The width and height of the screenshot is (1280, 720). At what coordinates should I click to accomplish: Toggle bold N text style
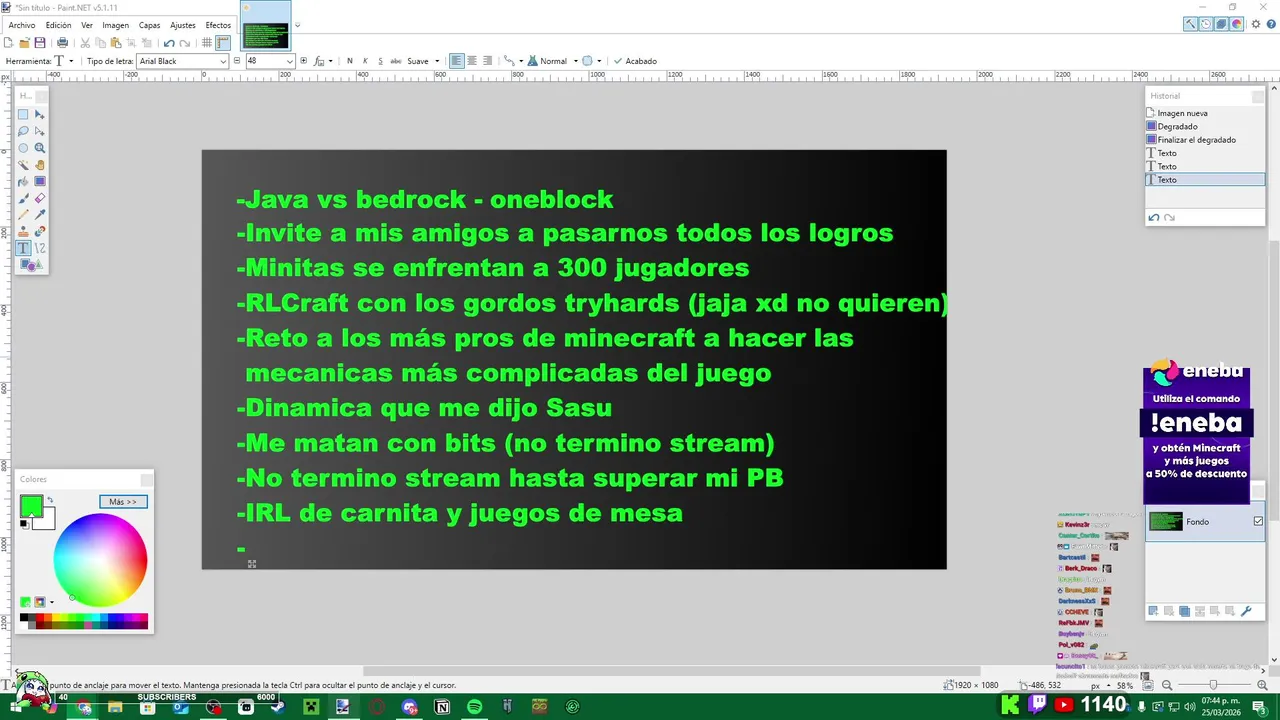pos(349,61)
